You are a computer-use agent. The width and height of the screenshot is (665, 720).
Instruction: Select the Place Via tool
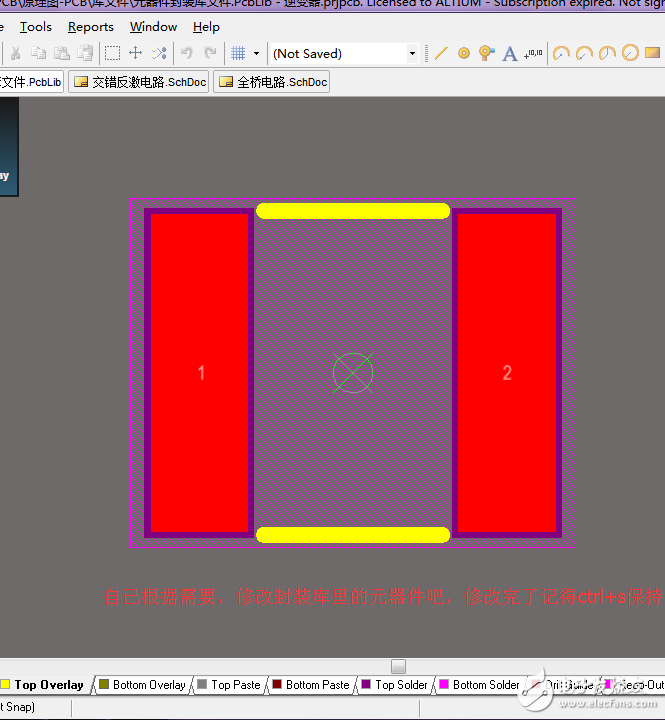click(486, 53)
